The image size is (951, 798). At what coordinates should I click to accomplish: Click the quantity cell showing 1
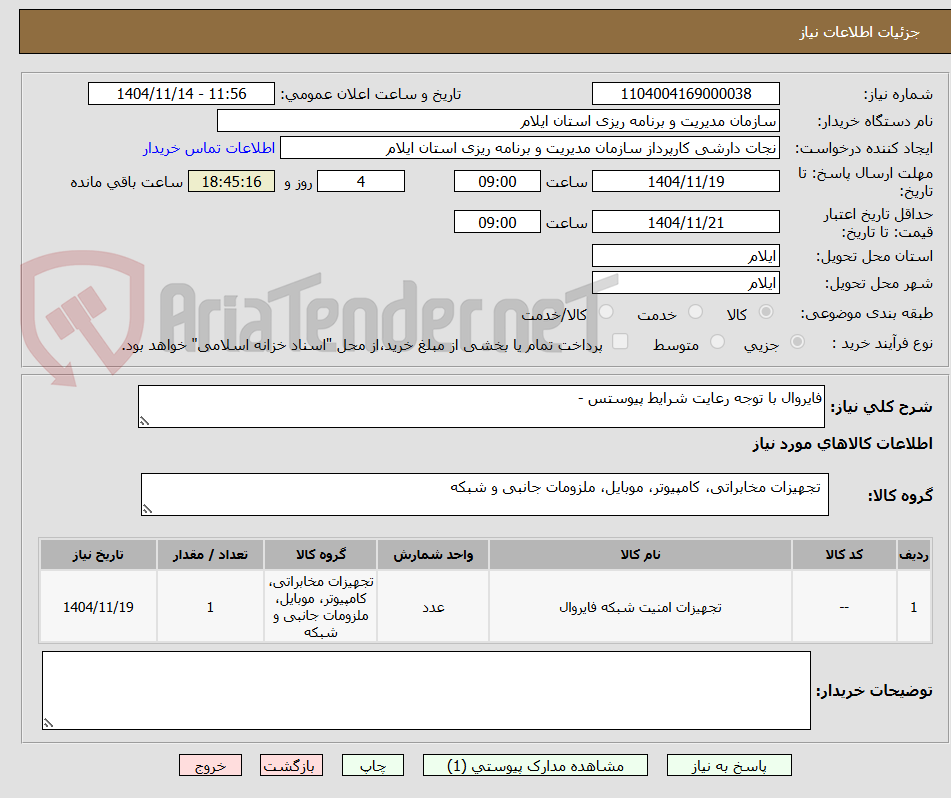click(210, 607)
